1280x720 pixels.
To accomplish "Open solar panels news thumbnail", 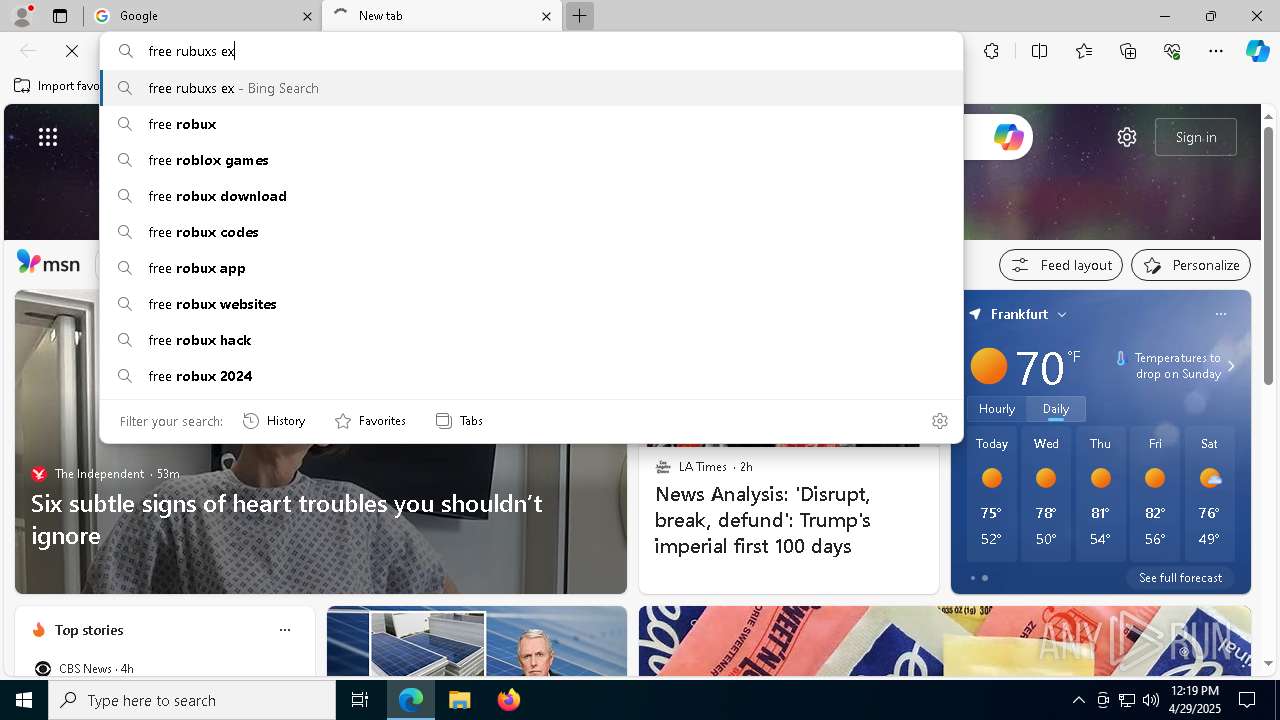I will coord(477,641).
